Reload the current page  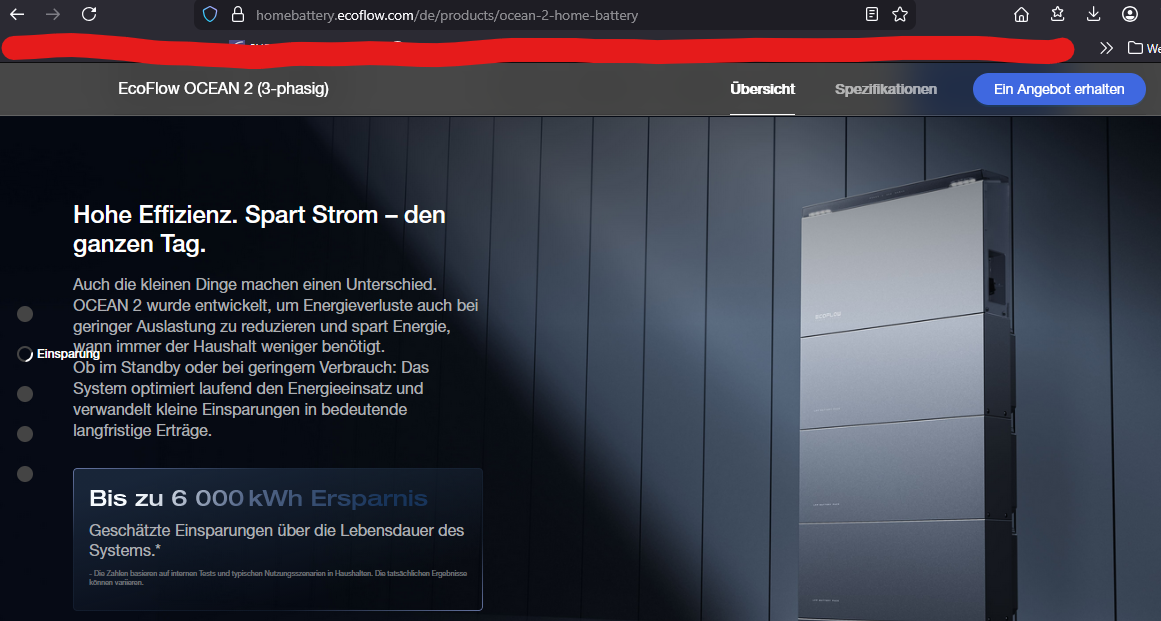[89, 14]
